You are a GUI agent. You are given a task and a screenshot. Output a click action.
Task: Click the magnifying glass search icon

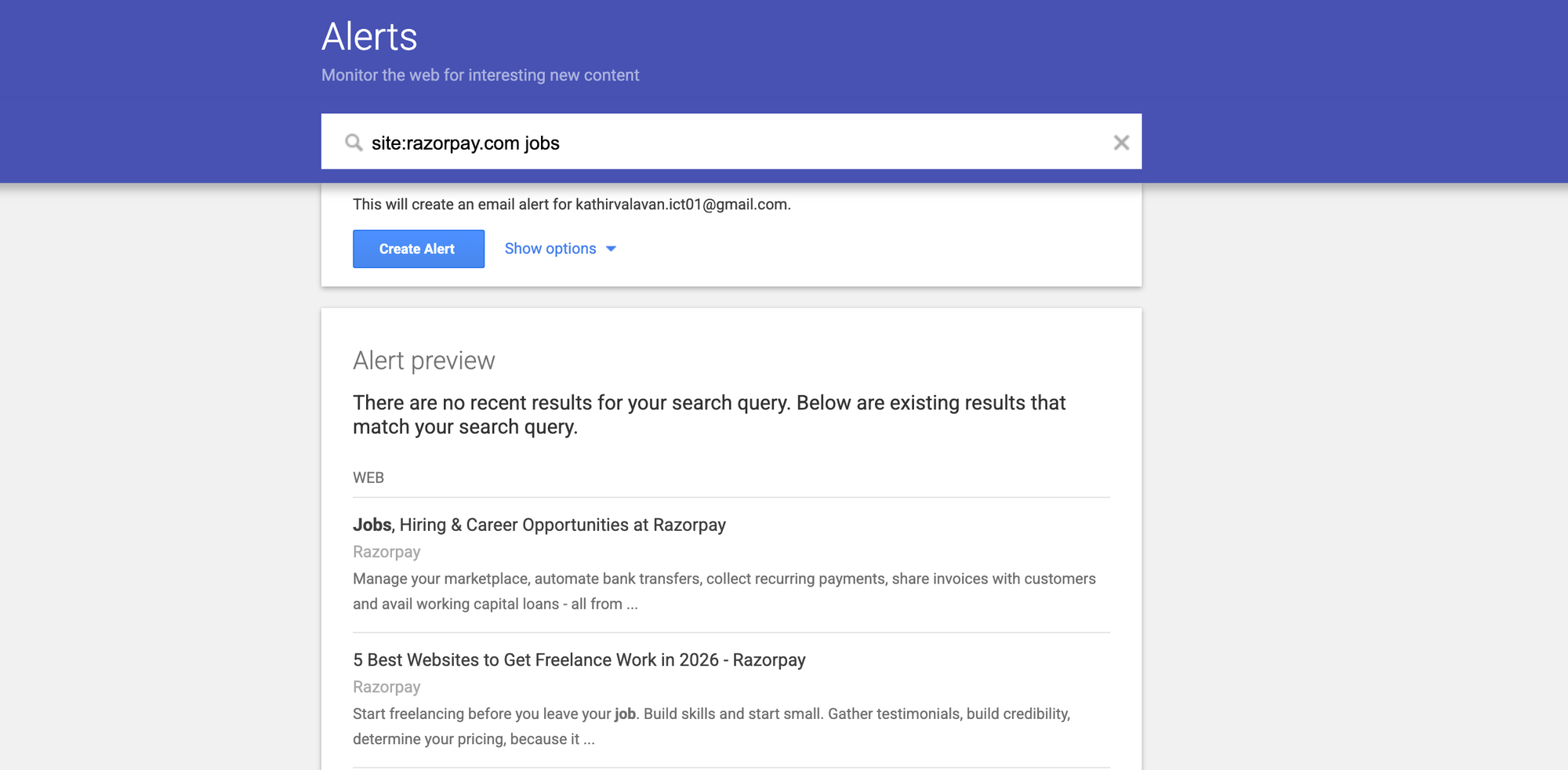pyautogui.click(x=354, y=143)
